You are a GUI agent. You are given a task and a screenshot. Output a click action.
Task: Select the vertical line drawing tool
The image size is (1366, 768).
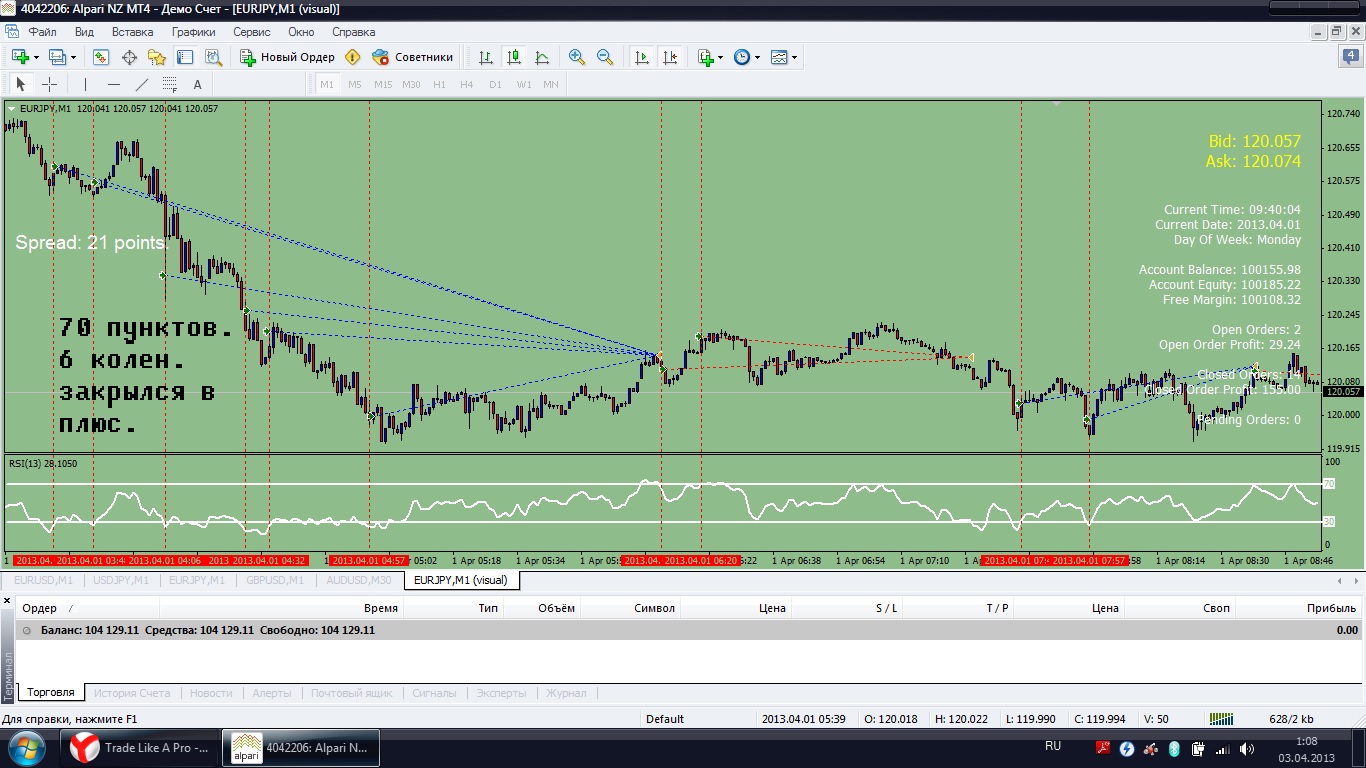pos(85,84)
